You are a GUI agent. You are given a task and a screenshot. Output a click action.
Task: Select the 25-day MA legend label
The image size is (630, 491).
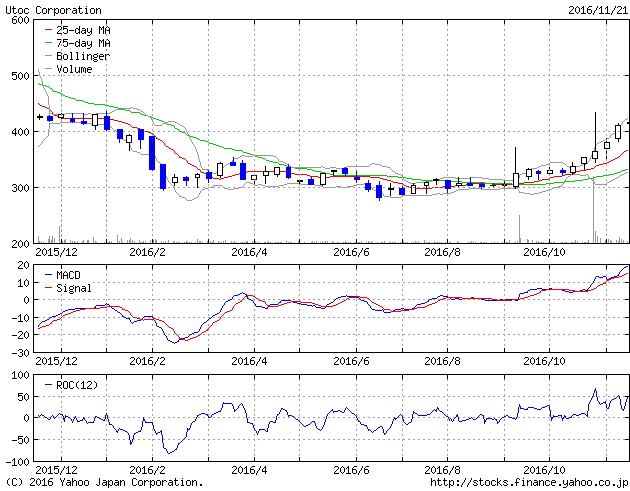pyautogui.click(x=83, y=31)
